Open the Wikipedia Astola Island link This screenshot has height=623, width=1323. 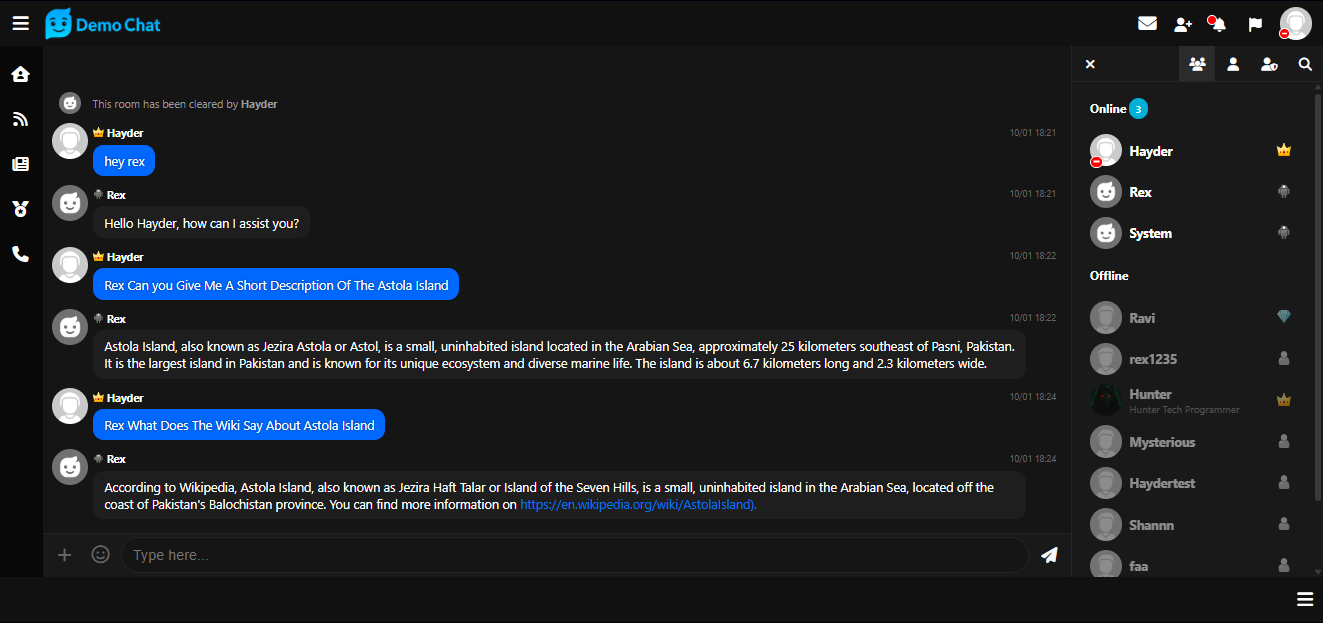(x=638, y=505)
